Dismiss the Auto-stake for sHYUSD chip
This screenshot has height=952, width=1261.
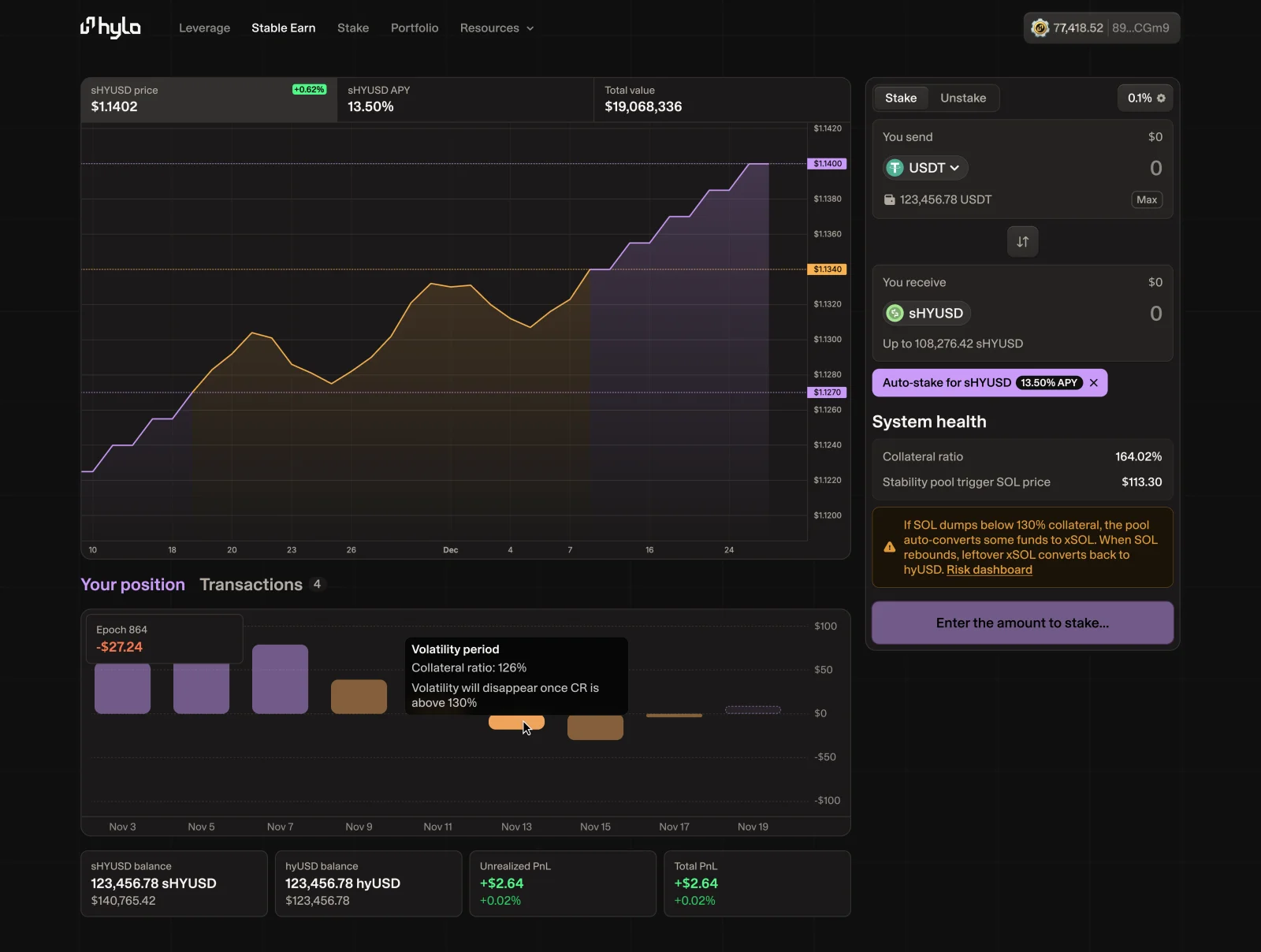pos(1093,383)
